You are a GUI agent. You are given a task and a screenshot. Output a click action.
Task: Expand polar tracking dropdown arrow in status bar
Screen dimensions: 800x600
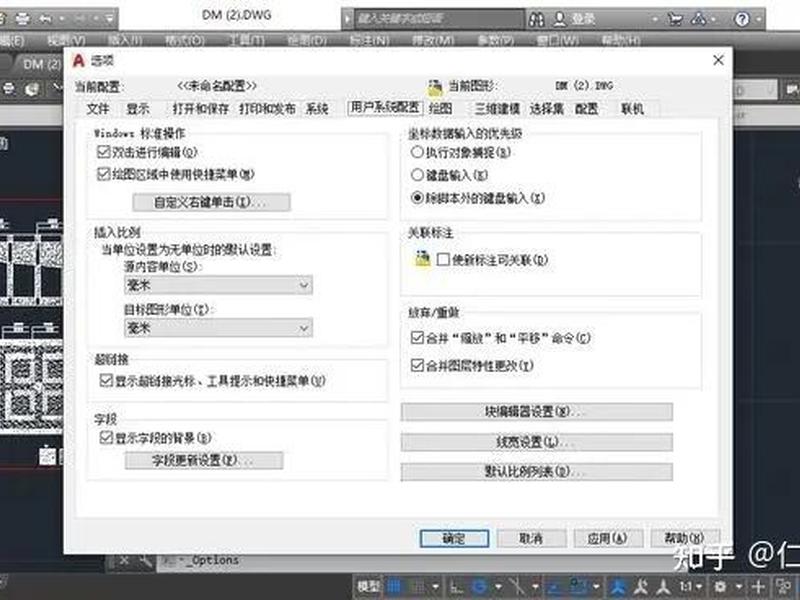497,587
